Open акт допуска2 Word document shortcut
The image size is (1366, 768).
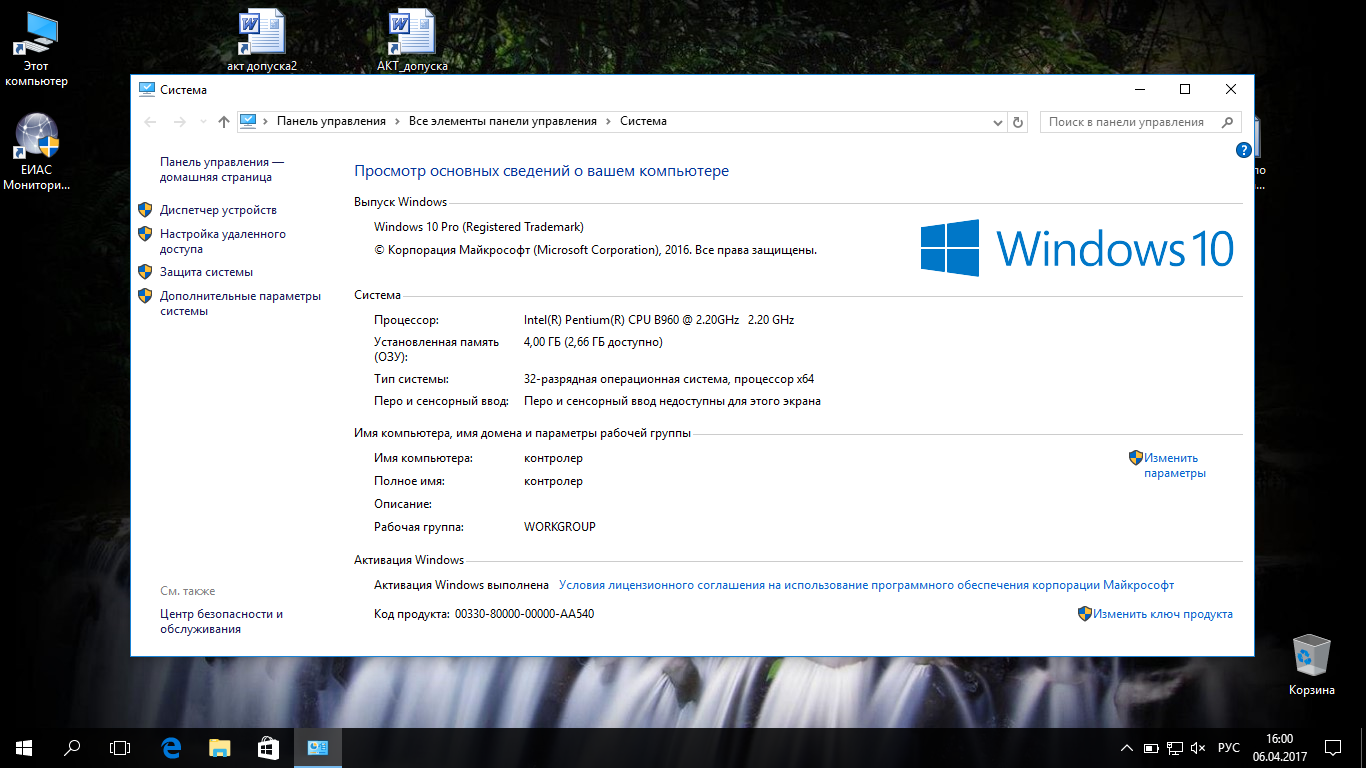click(262, 41)
